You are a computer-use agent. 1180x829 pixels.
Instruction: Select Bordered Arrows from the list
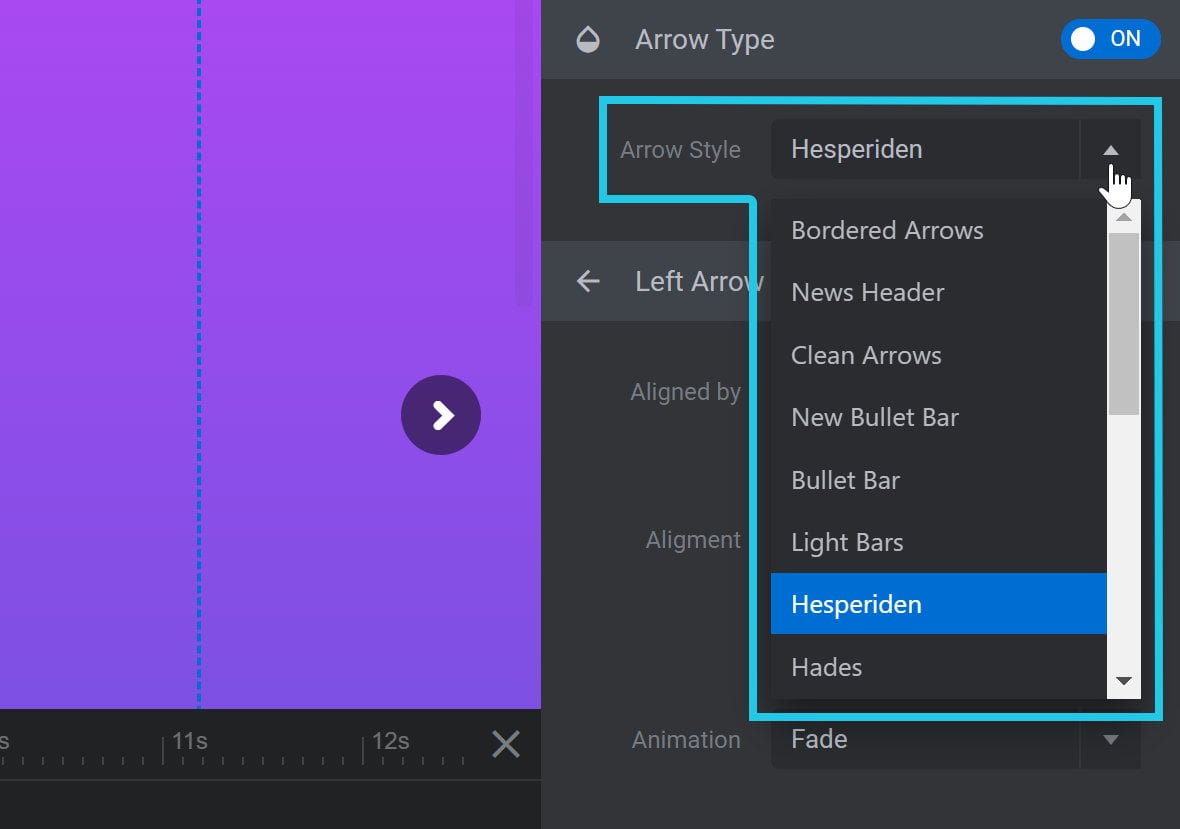(938, 230)
